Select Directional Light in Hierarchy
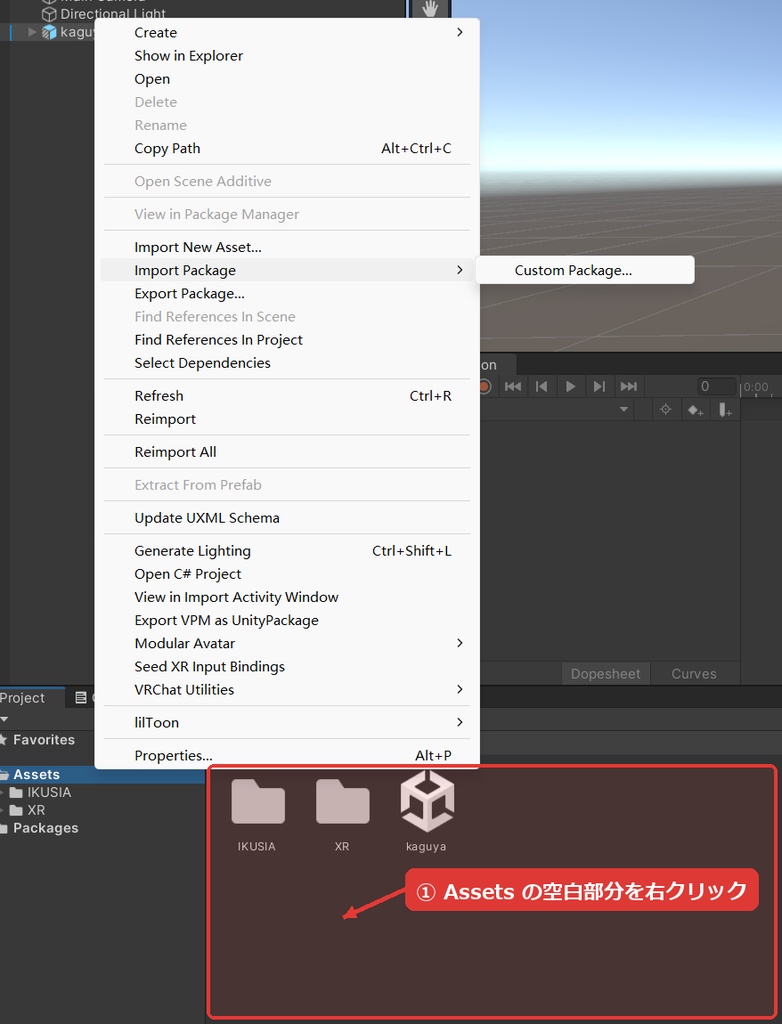The image size is (782, 1024). coord(112,14)
